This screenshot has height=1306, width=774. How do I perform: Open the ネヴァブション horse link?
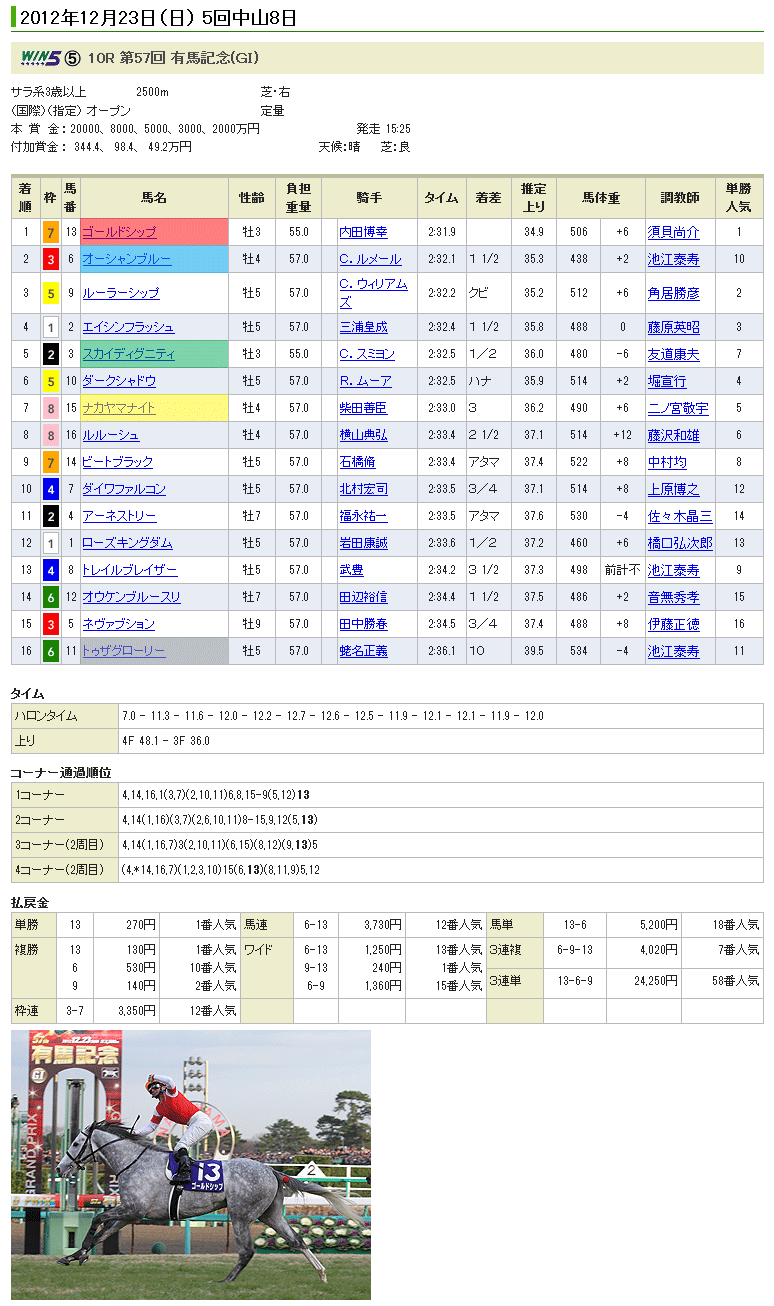(119, 624)
